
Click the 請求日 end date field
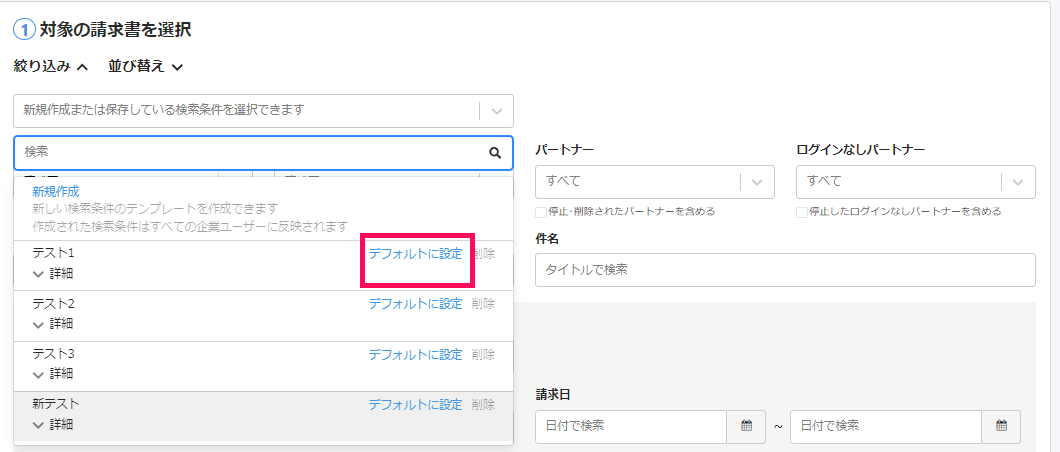tap(886, 426)
